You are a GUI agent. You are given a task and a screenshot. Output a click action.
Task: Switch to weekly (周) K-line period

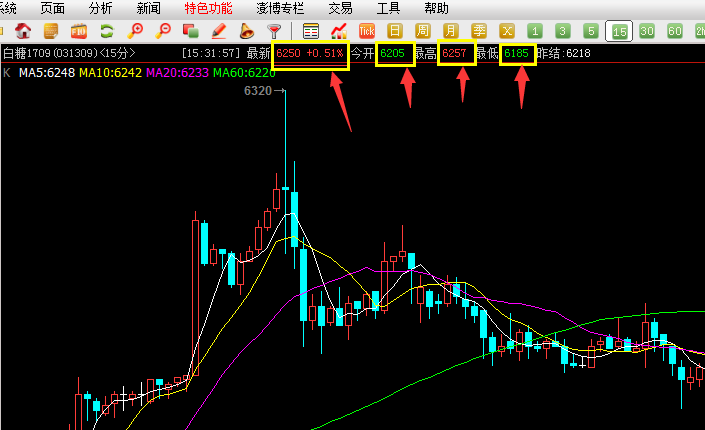click(423, 31)
